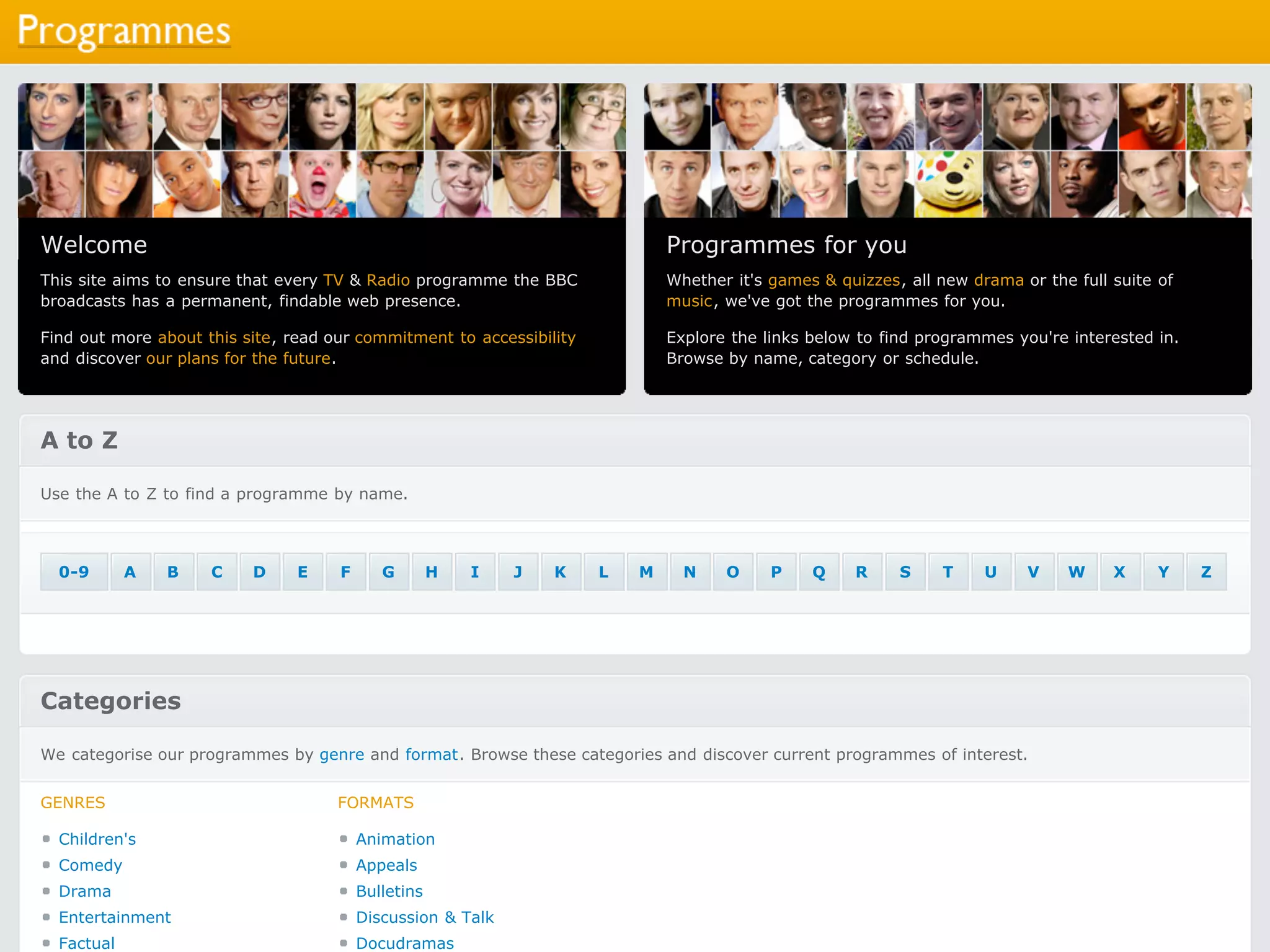This screenshot has height=952, width=1270.
Task: Click the P letter button
Action: (x=776, y=571)
